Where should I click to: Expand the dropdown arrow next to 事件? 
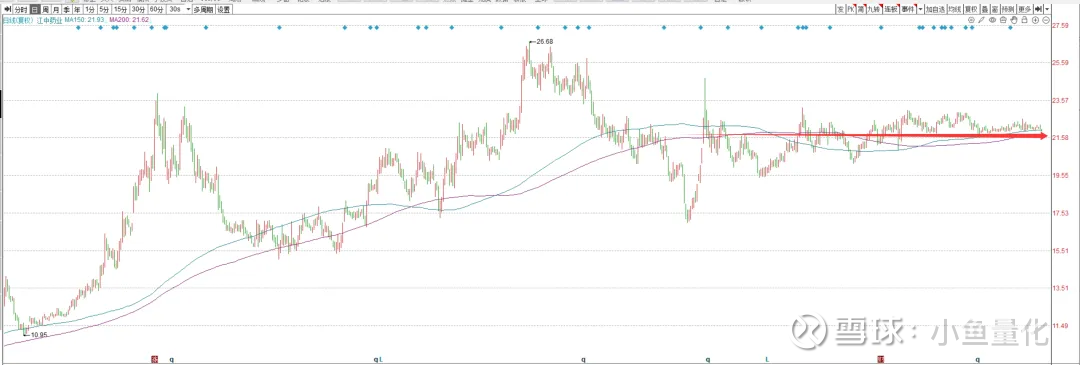(920, 10)
